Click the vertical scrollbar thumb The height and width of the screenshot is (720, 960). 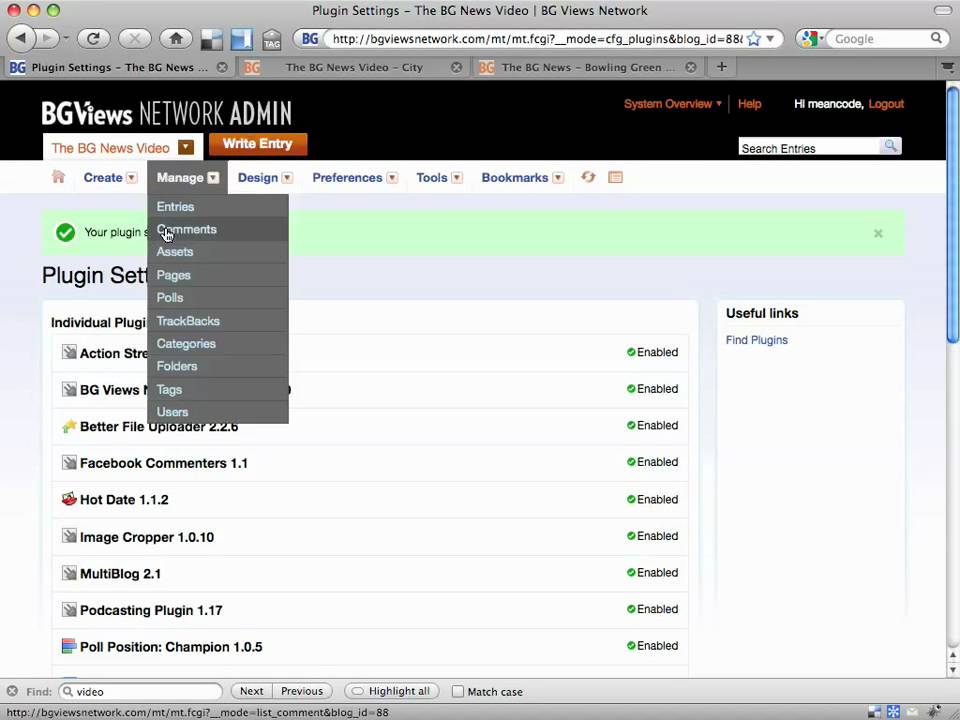pyautogui.click(x=952, y=214)
